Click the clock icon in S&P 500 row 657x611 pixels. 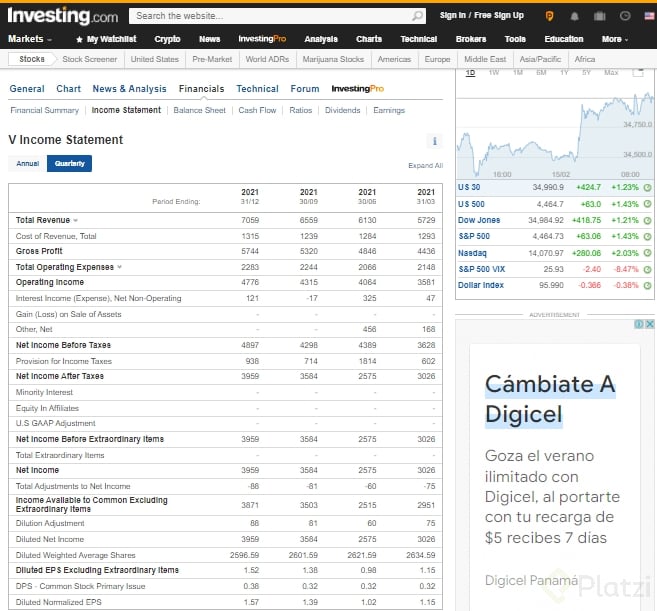coord(647,236)
